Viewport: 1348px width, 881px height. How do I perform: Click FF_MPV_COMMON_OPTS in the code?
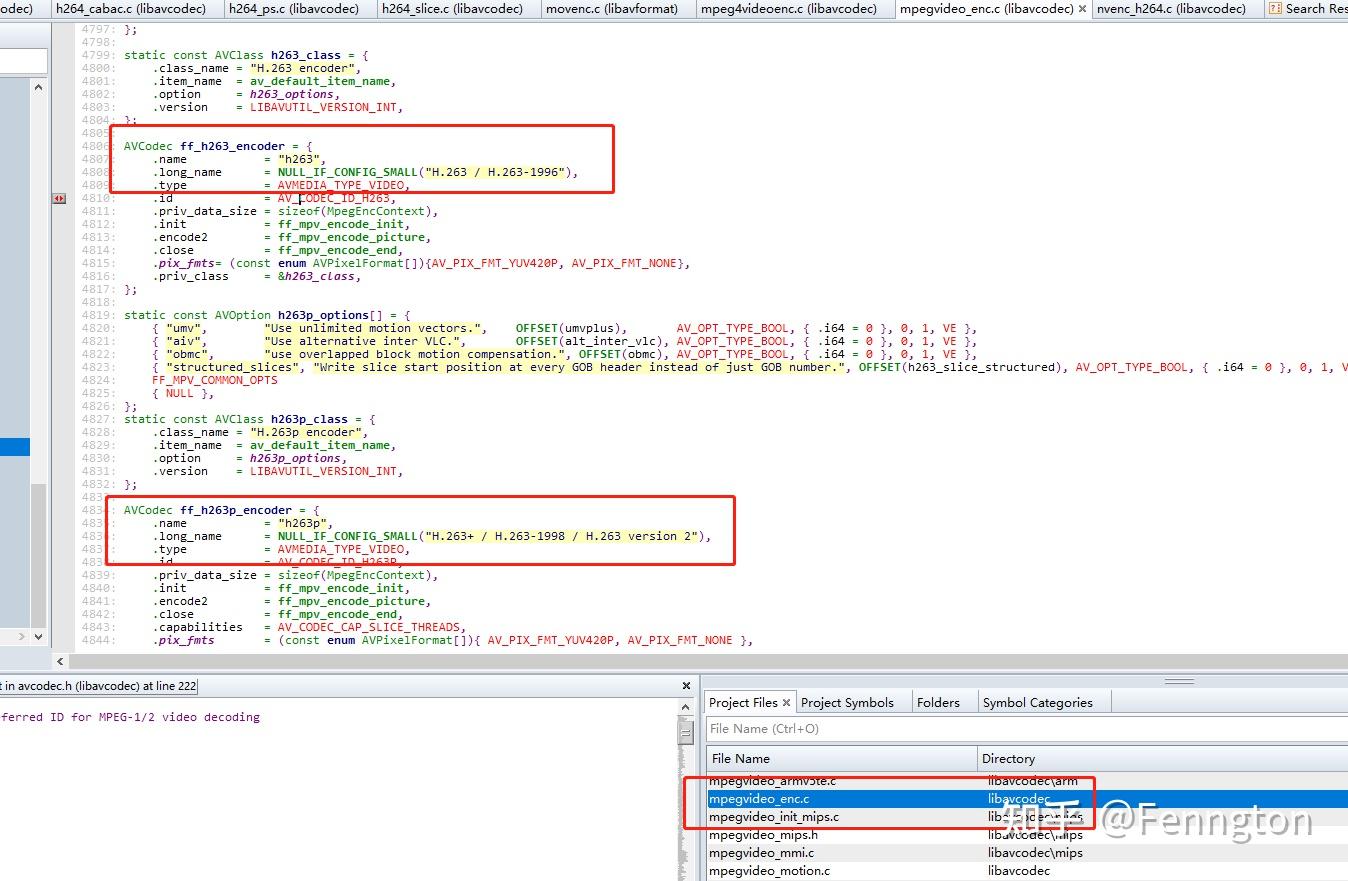click(215, 380)
